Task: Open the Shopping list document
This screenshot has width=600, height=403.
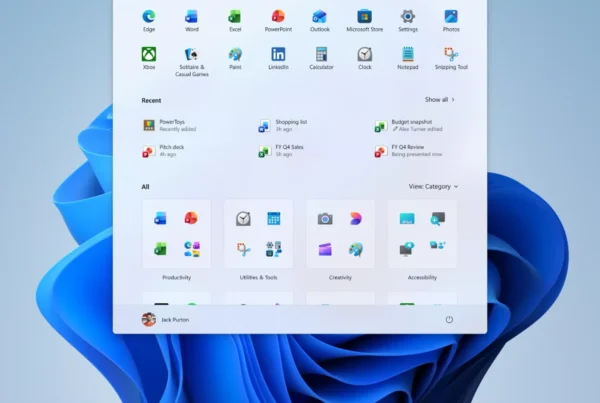Action: coord(283,125)
